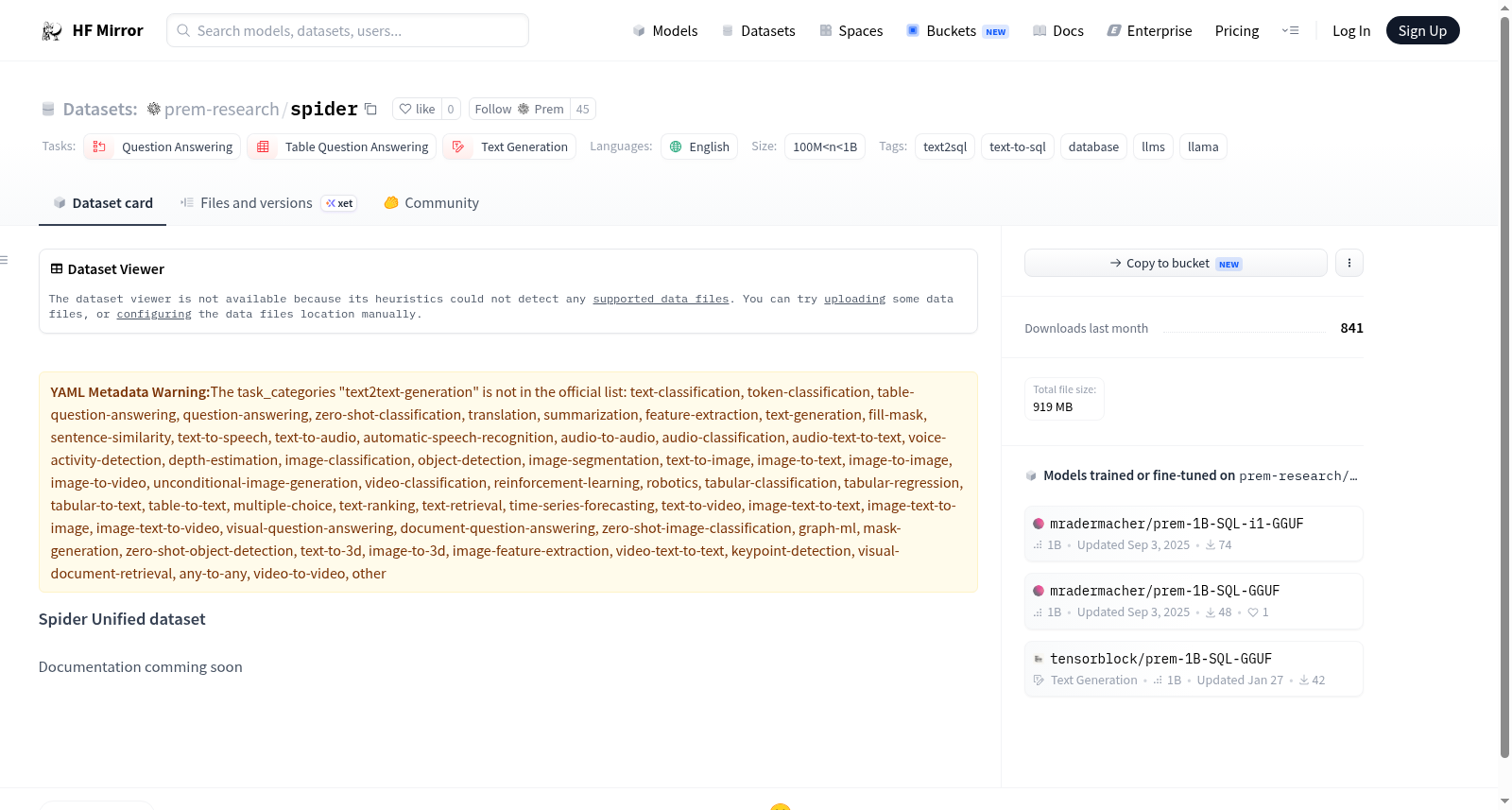Go to the Pricing page
This screenshot has height=810, width=1512.
1237,31
